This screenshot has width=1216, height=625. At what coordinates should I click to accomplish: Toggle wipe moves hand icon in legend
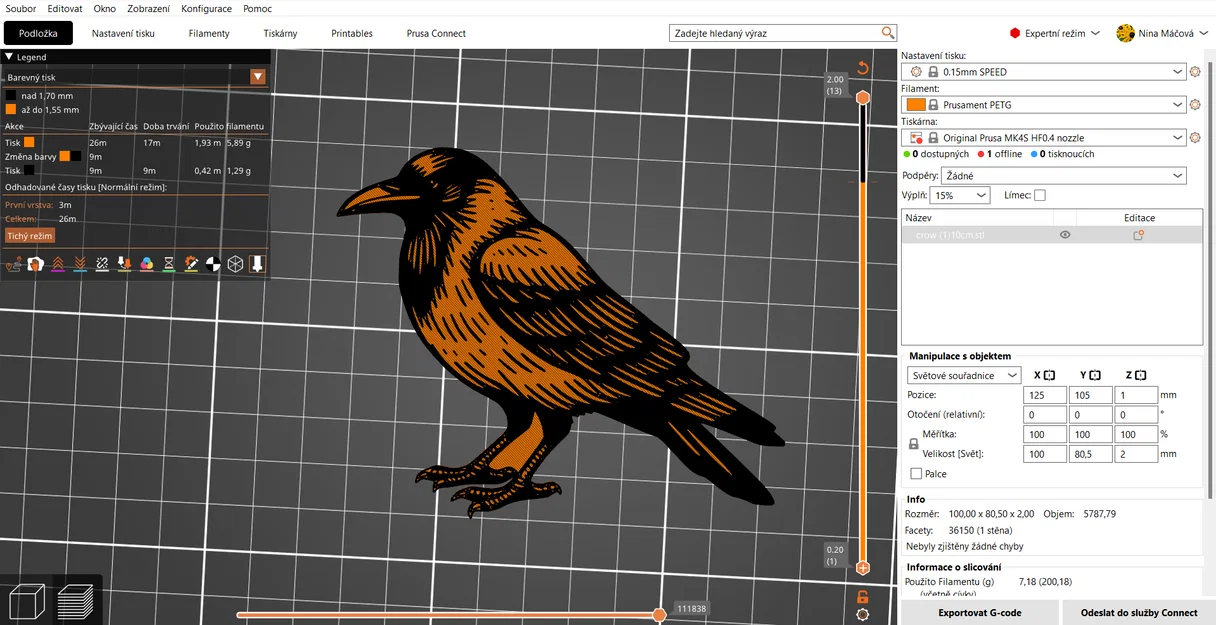36,264
